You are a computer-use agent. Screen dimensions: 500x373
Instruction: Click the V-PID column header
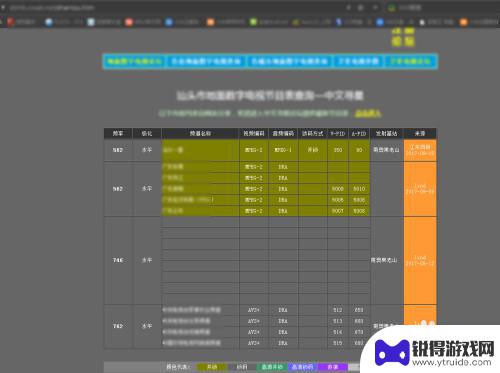coord(338,133)
